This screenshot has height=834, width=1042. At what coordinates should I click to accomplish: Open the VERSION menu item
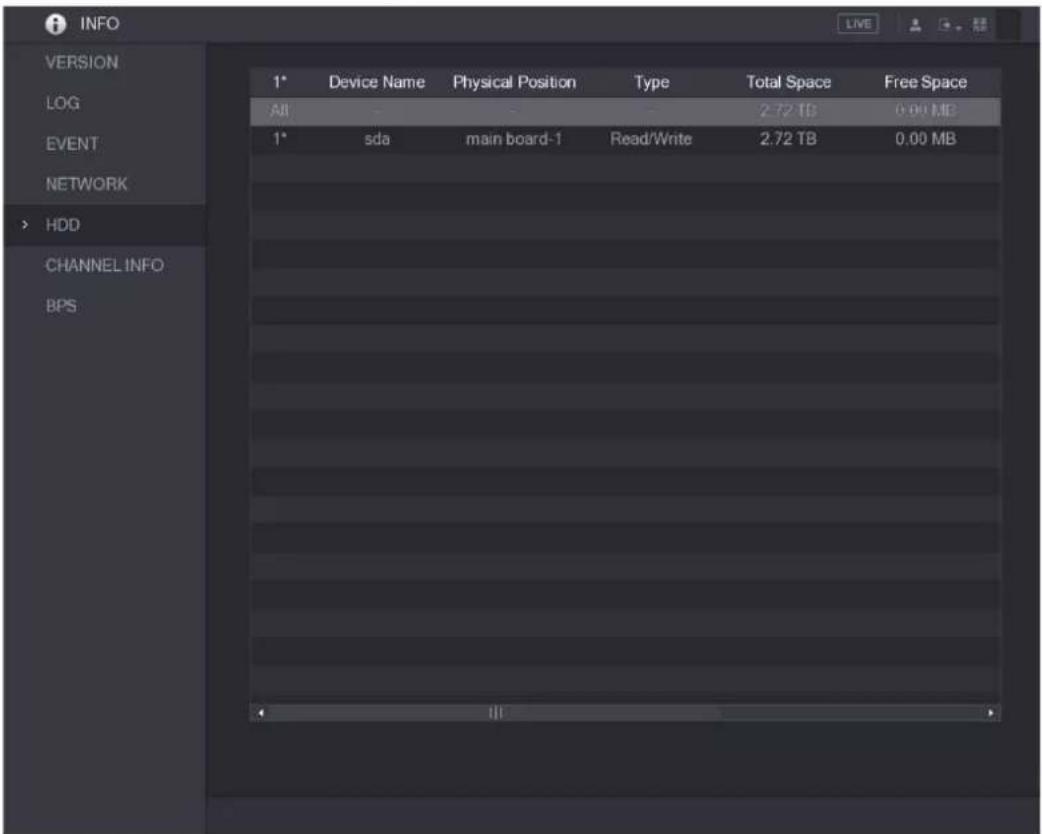[x=82, y=62]
